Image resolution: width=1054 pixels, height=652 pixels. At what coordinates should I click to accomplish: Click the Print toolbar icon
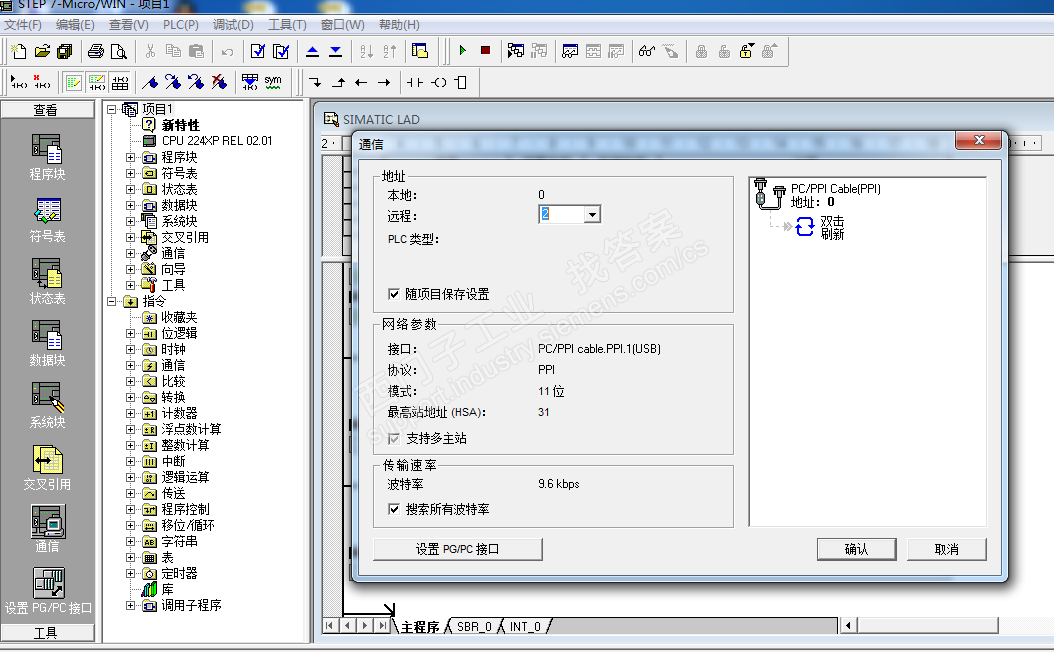click(x=96, y=51)
